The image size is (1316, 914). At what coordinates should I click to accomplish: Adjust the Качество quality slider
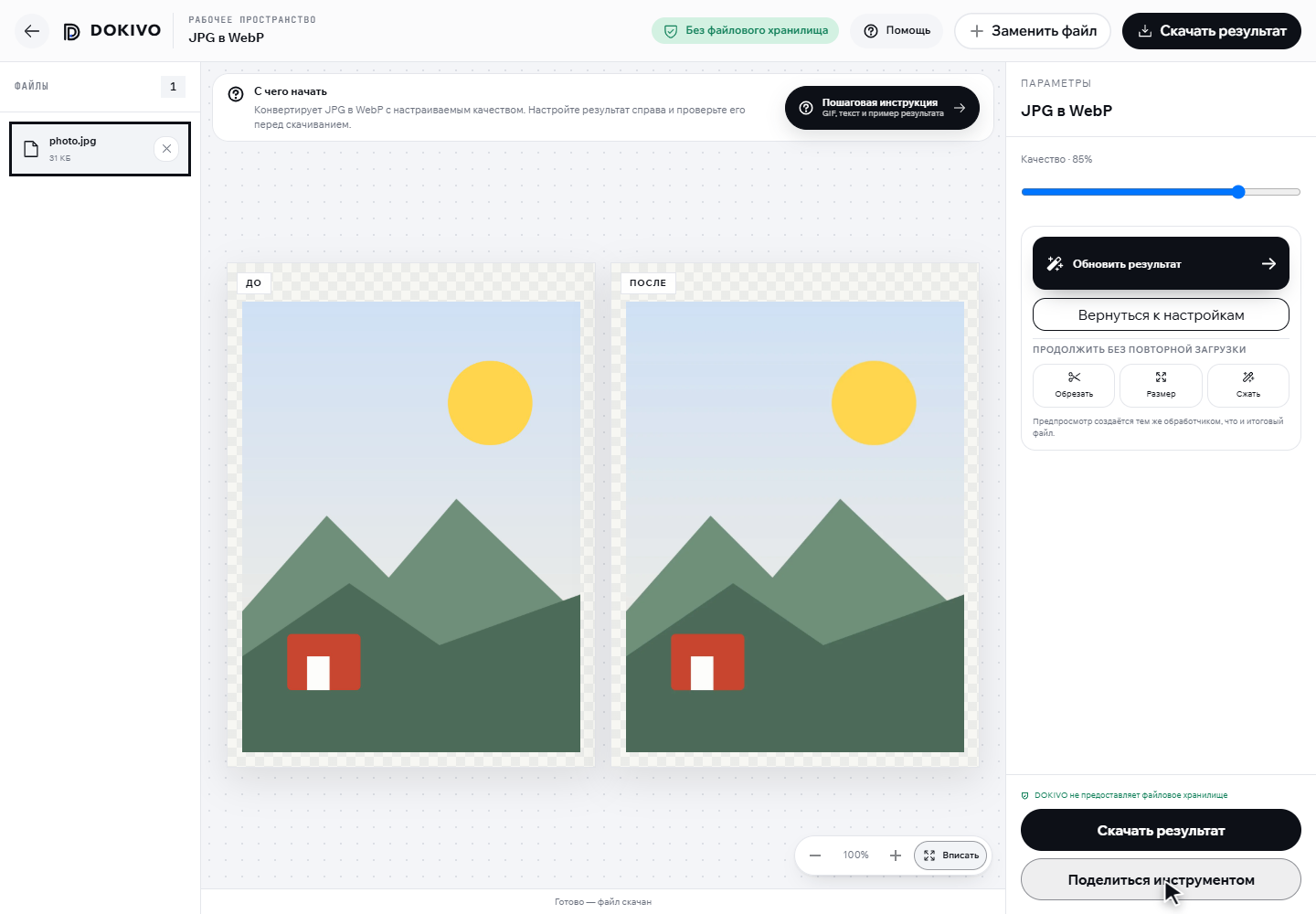click(1161, 192)
